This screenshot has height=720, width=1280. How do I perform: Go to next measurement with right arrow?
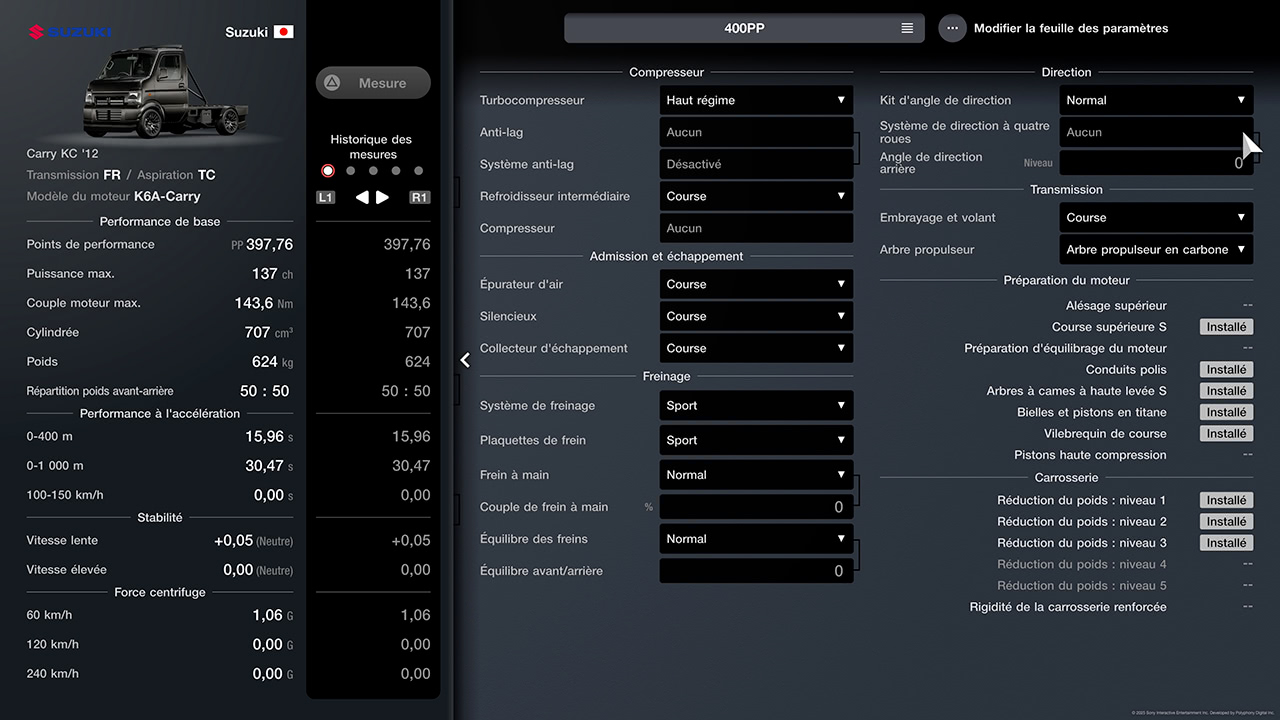point(383,198)
